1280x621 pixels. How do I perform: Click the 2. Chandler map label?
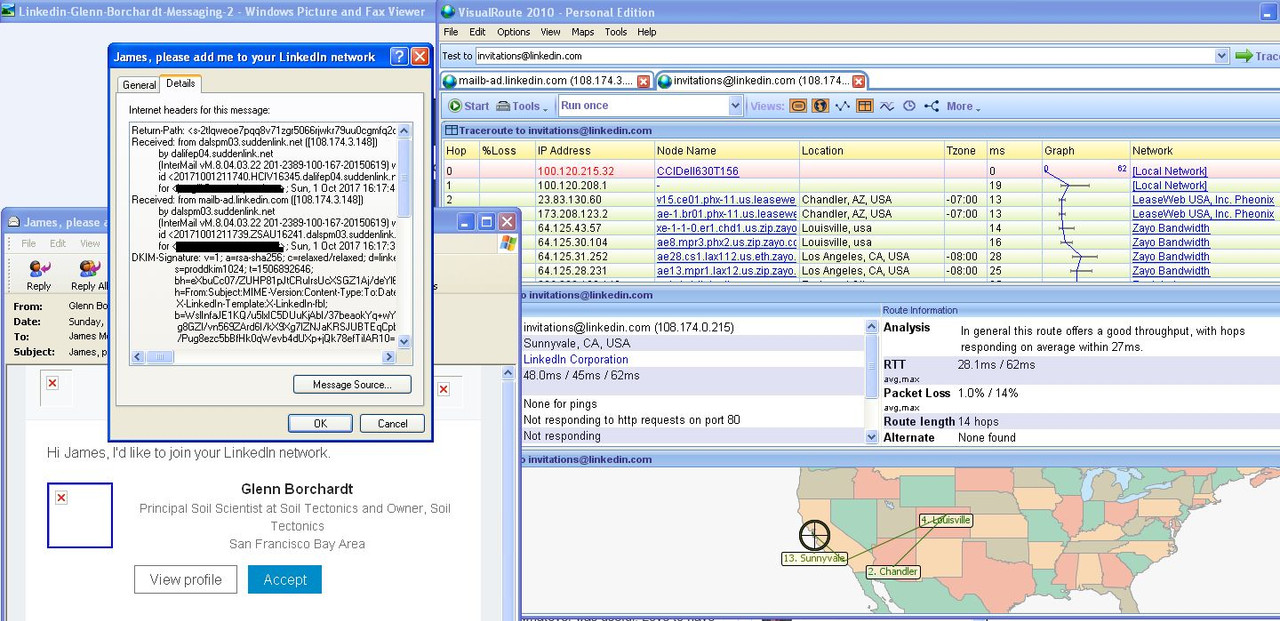click(x=893, y=571)
